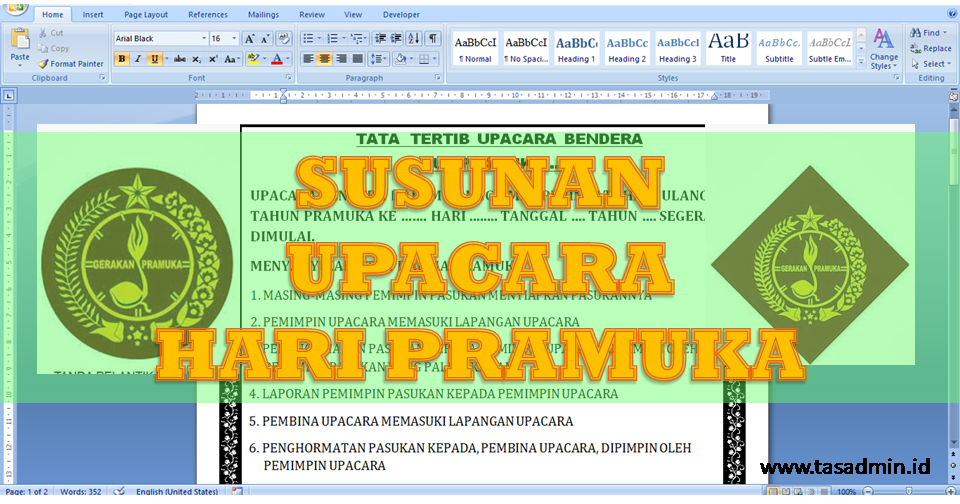The width and height of the screenshot is (960, 504).
Task: Open the Page Layout tab
Action: coord(146,15)
